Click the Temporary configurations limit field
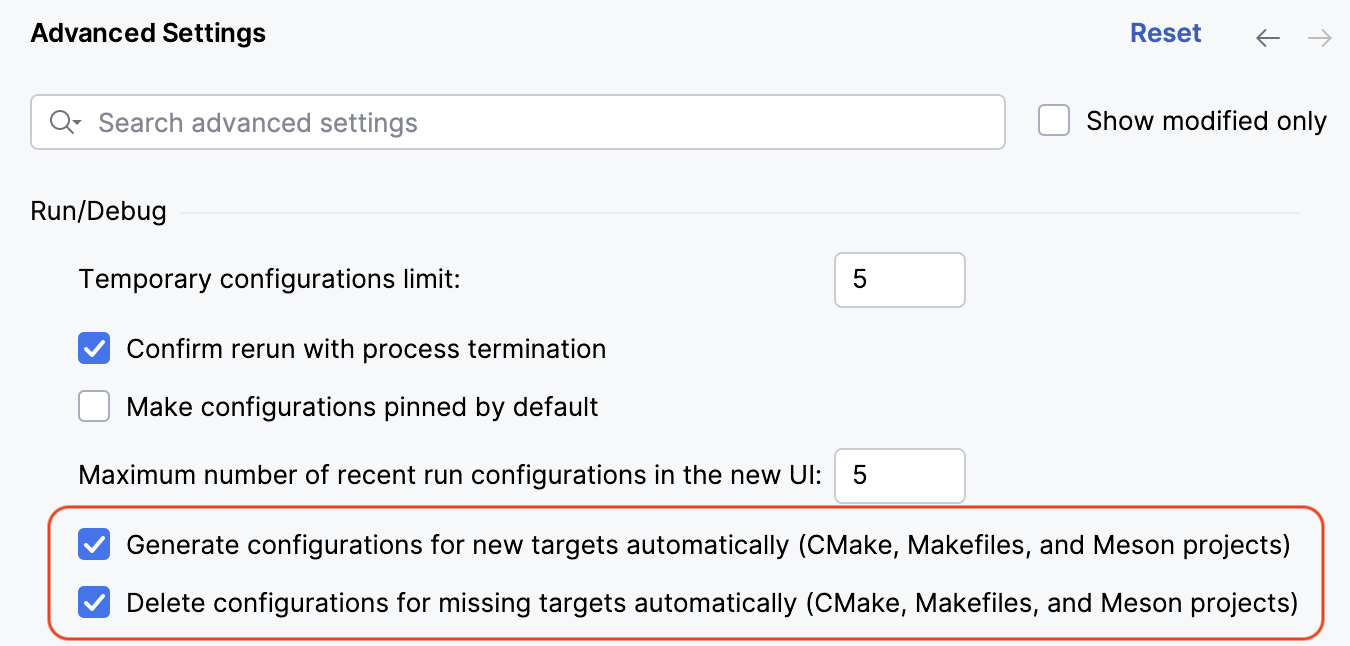 [x=899, y=280]
